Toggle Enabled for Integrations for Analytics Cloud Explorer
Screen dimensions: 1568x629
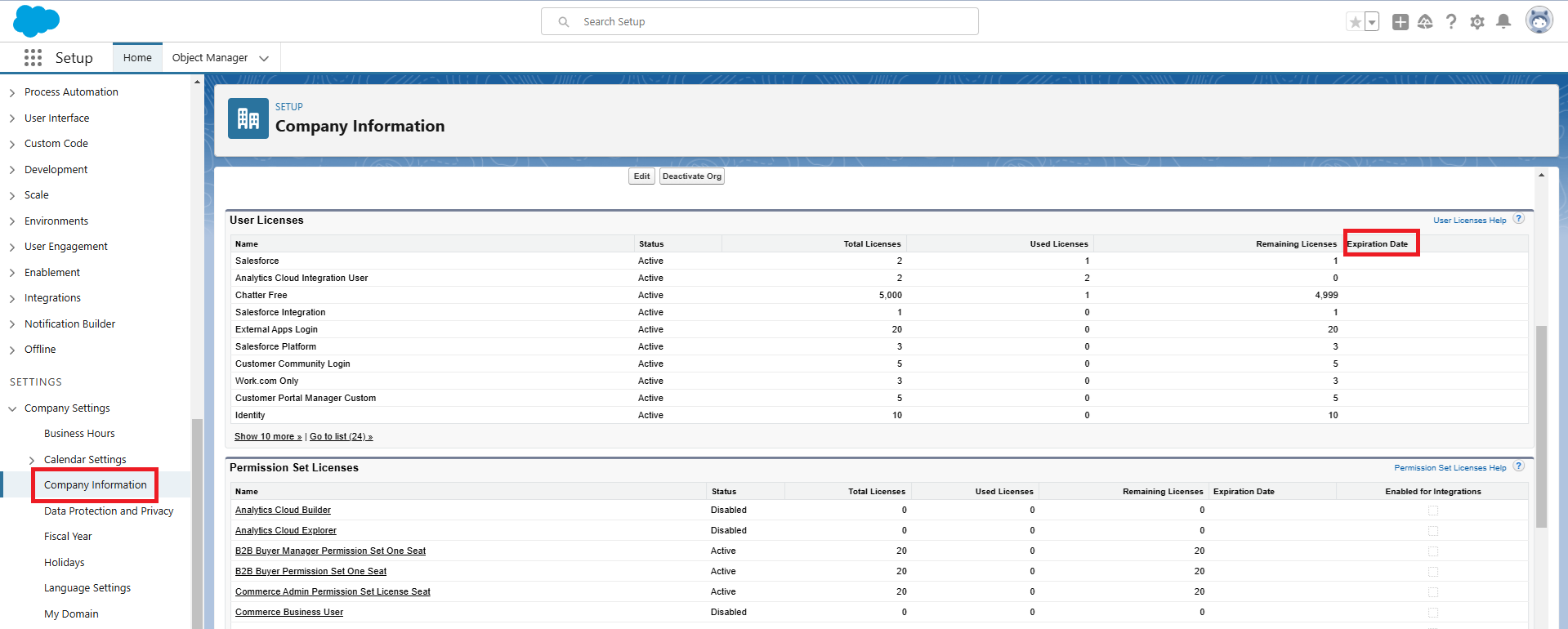point(1432,531)
